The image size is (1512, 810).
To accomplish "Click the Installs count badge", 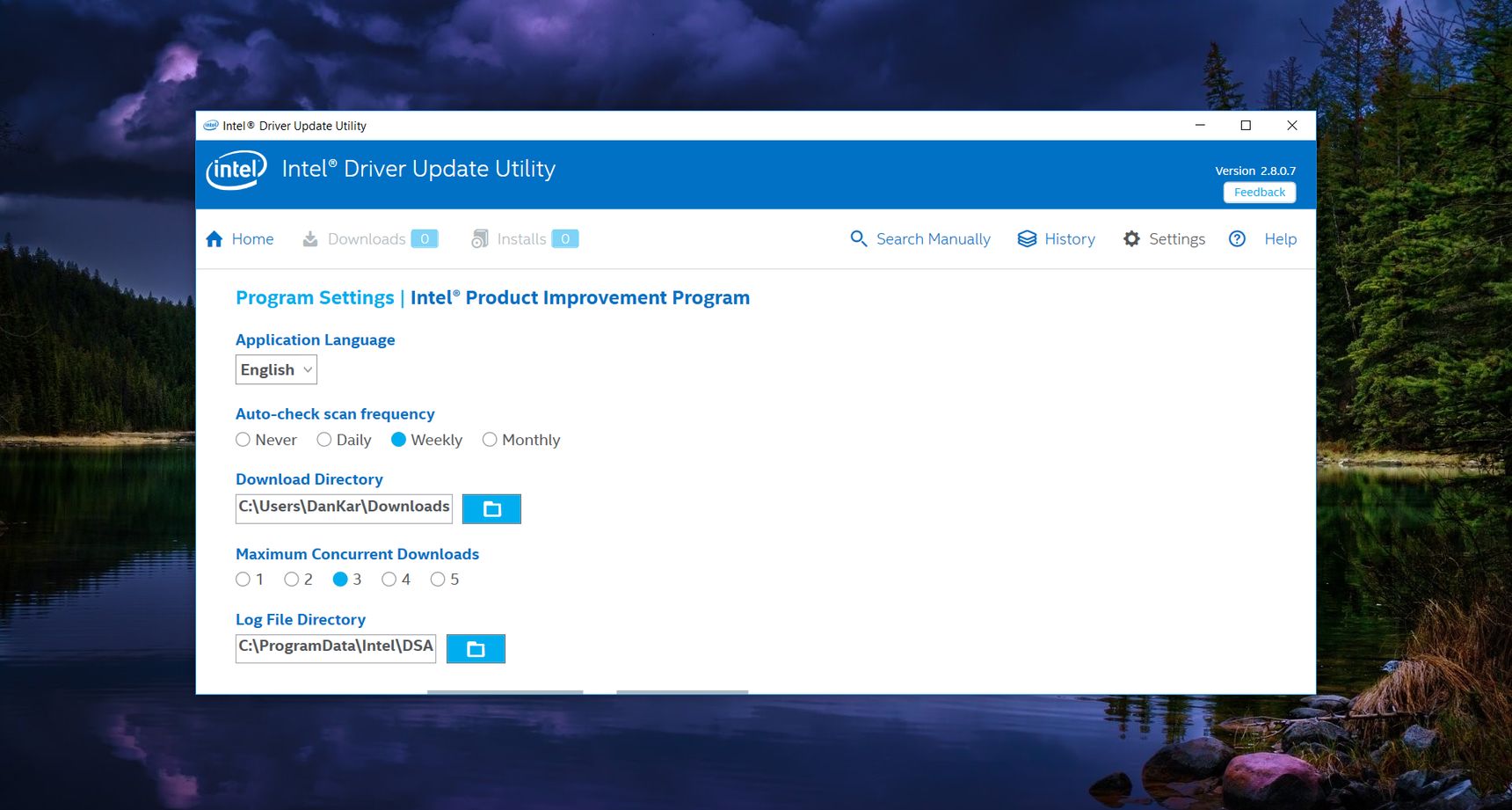I will point(565,239).
